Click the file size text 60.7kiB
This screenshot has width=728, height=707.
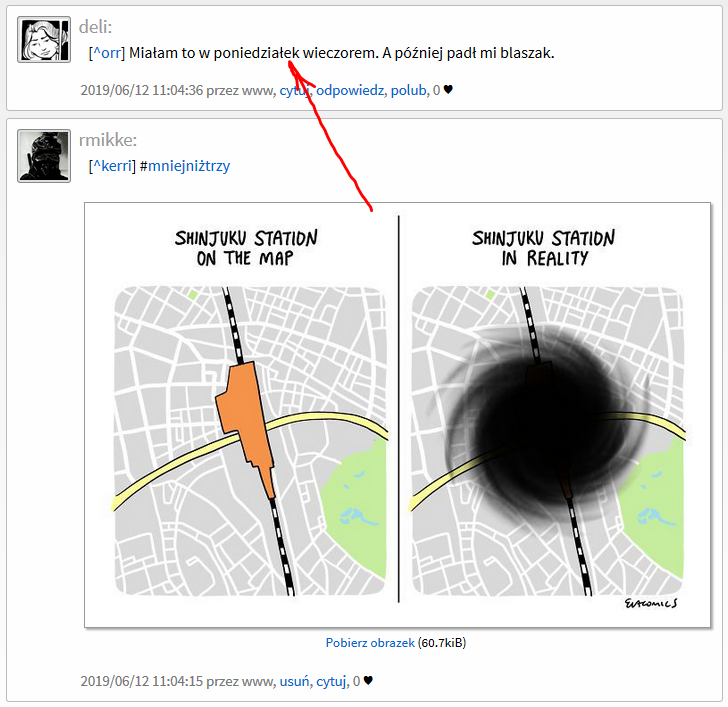click(442, 643)
